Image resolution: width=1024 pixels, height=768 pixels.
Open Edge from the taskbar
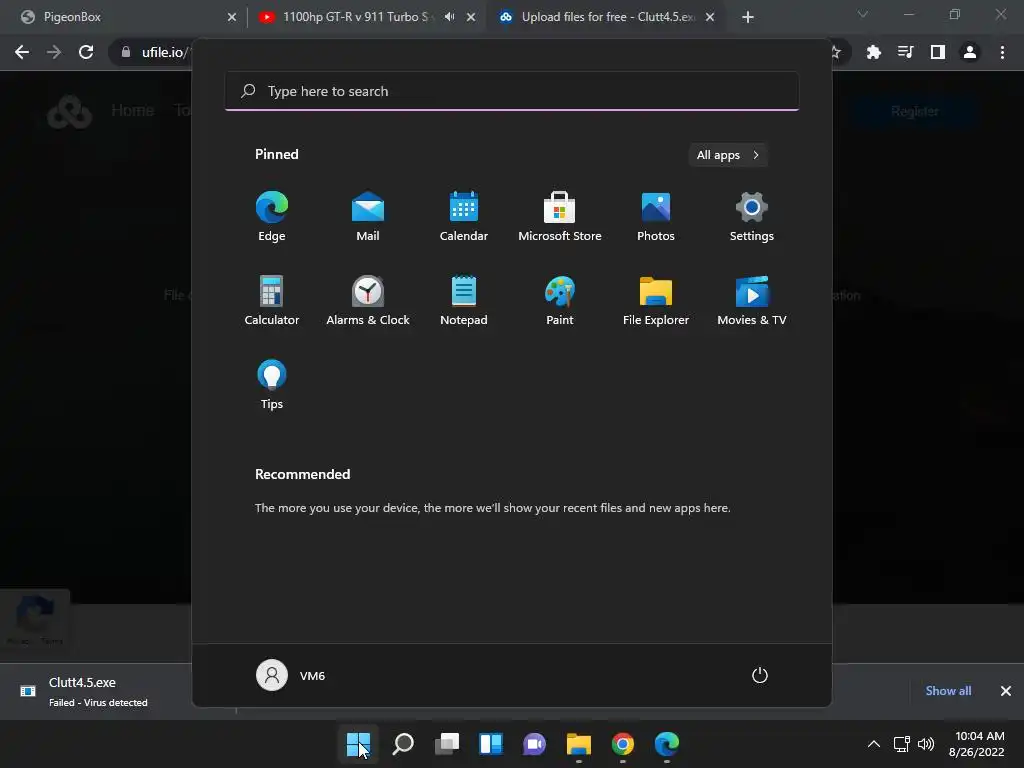pos(667,744)
